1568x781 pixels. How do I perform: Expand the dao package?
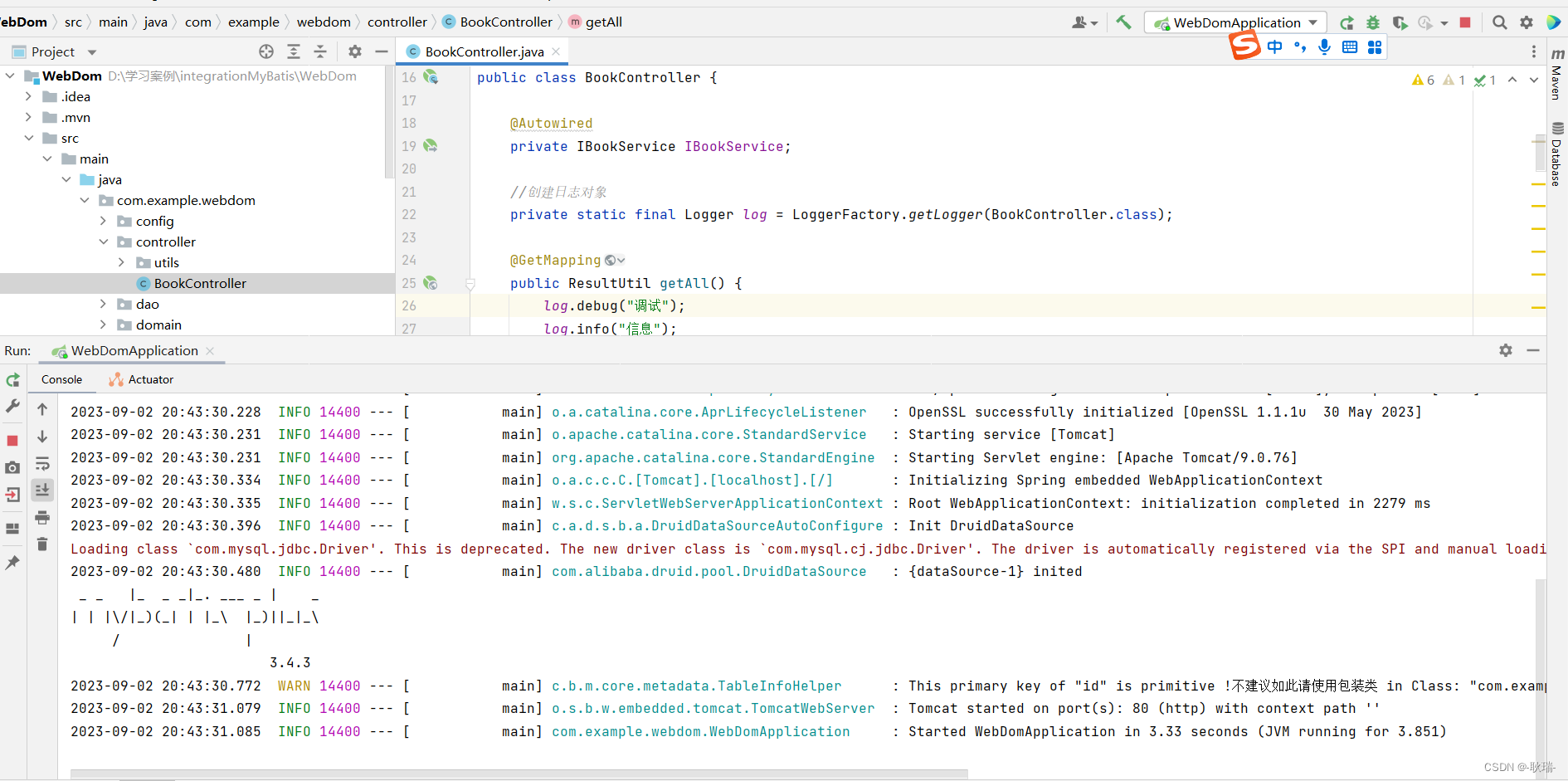coord(103,304)
